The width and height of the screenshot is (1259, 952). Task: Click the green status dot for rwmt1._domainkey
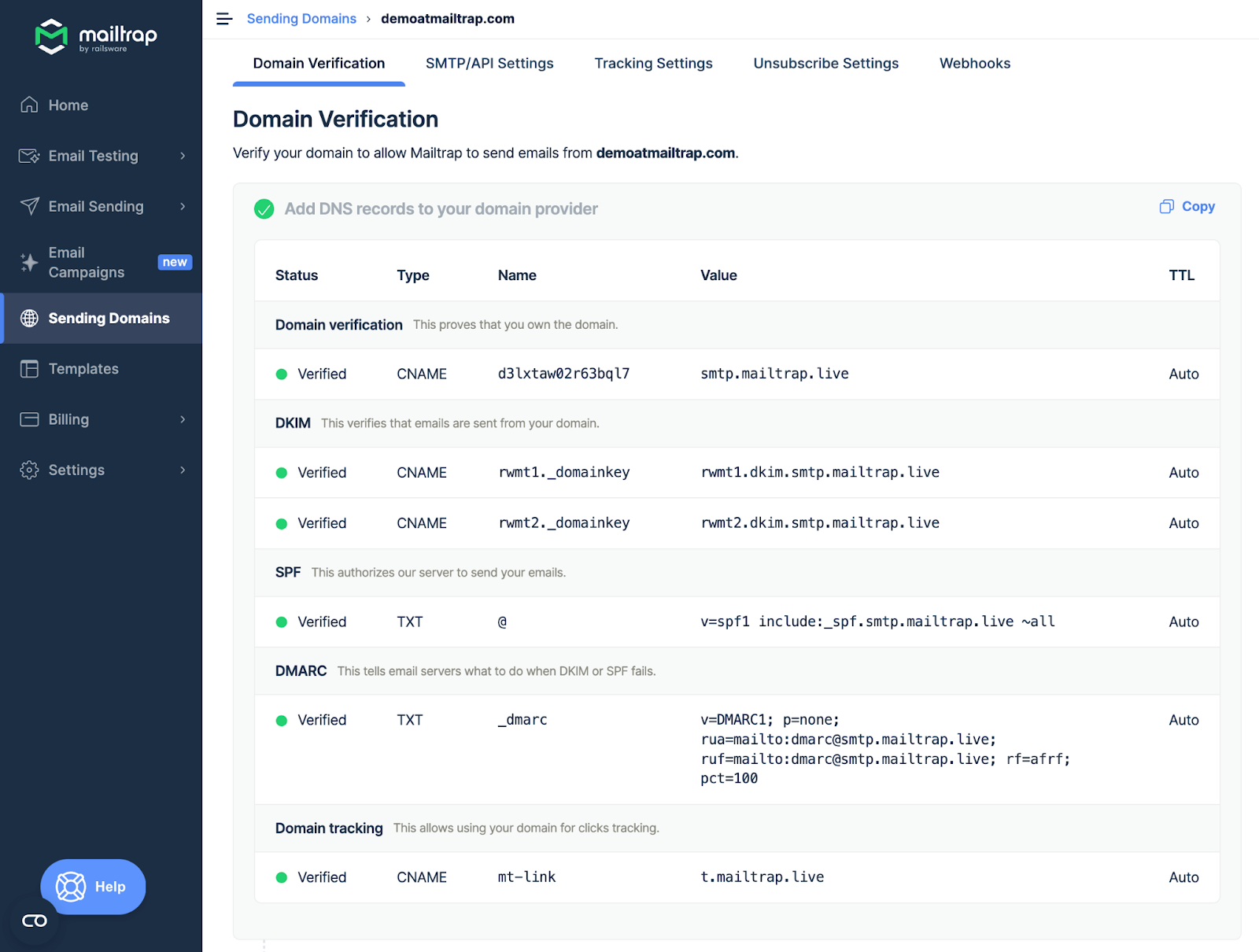[x=282, y=473]
